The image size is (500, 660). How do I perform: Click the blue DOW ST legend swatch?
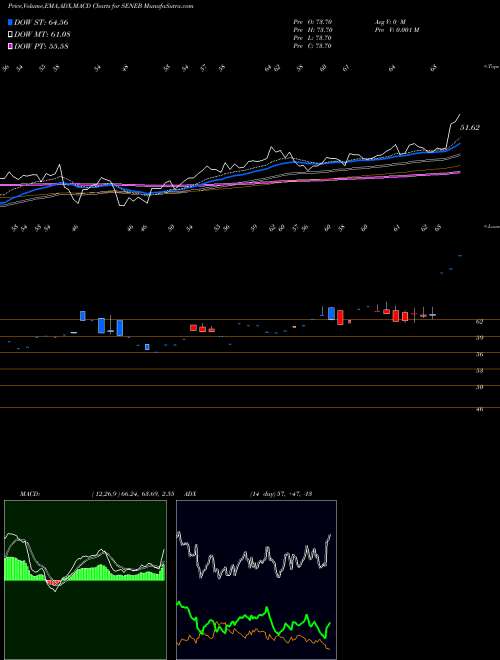(x=11, y=22)
